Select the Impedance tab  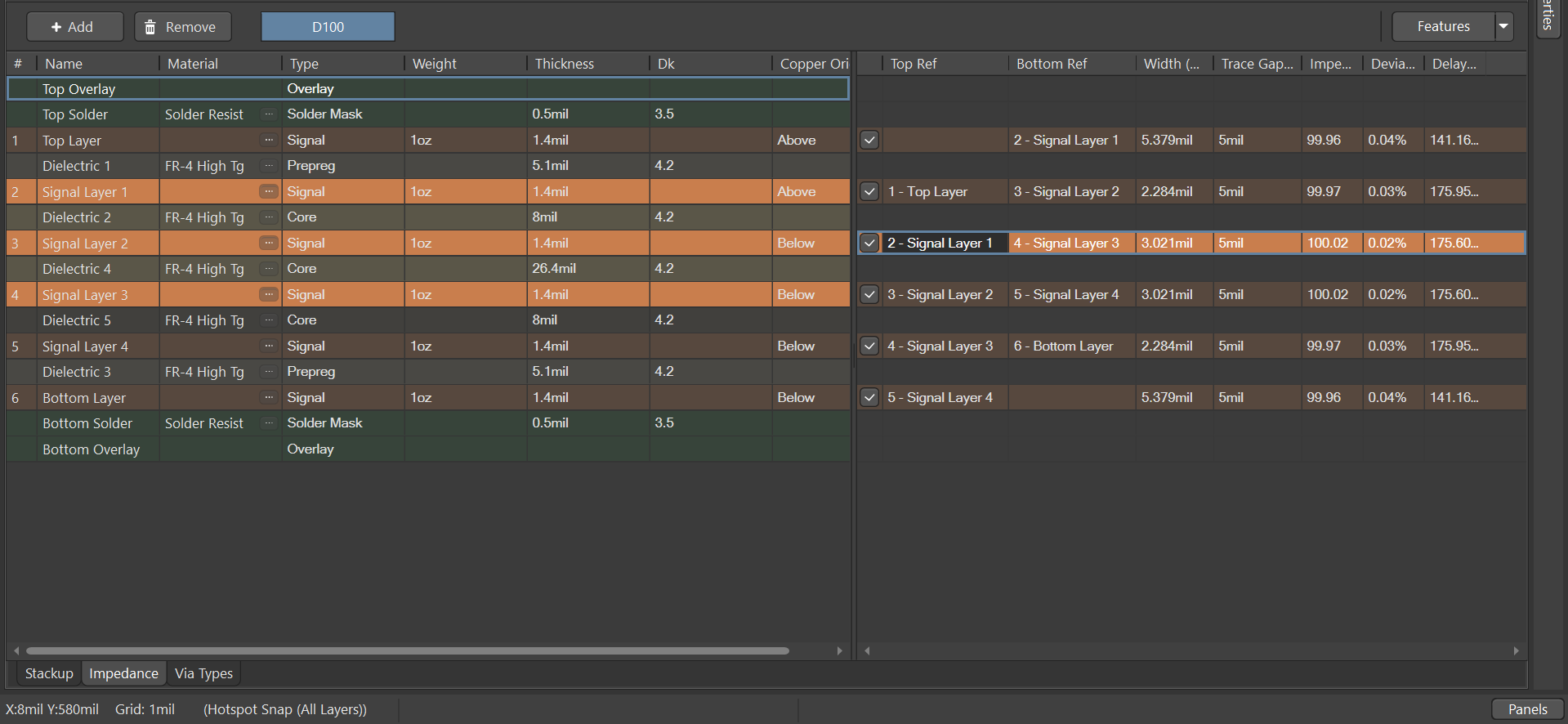pos(123,673)
